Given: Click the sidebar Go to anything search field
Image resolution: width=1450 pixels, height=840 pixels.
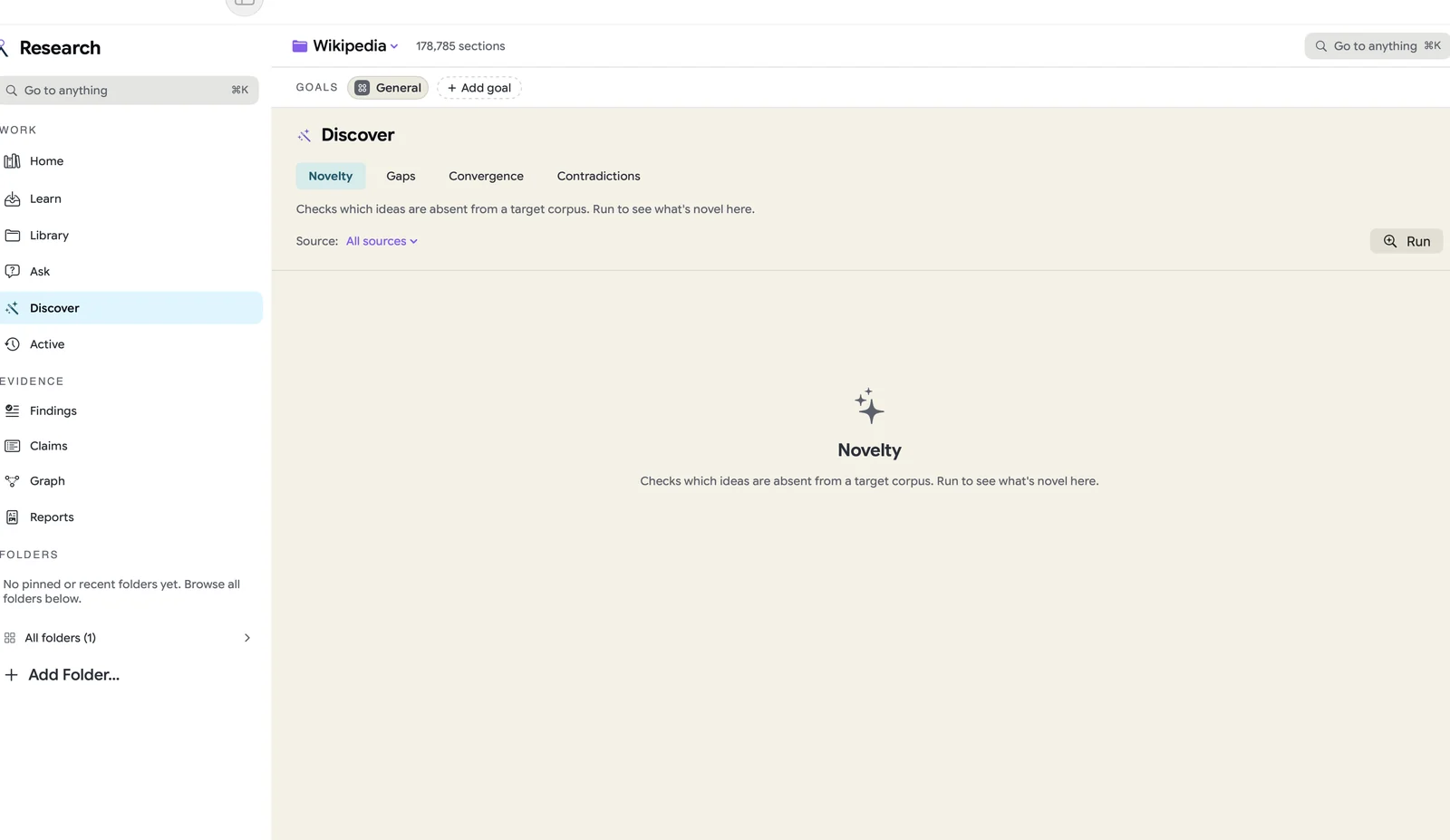Looking at the screenshot, I should (x=128, y=91).
